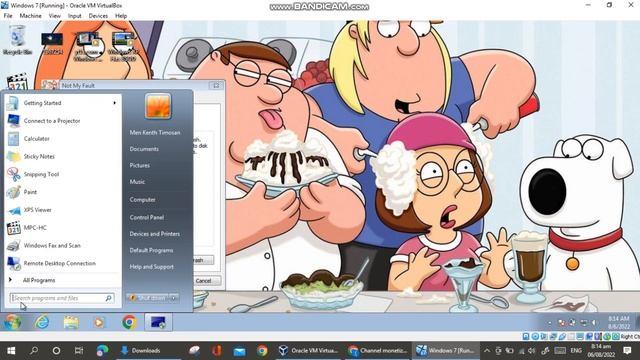Open the VirtualBox Devices menu
The width and height of the screenshot is (640, 360).
tap(98, 16)
